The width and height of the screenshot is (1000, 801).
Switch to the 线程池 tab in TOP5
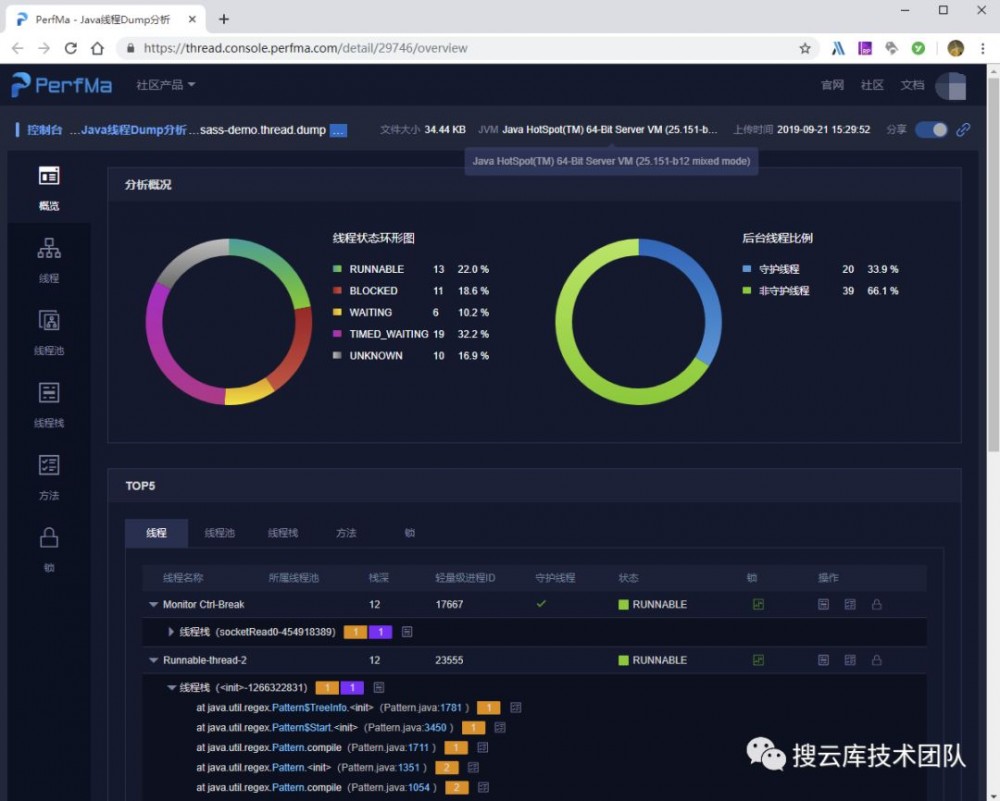(x=219, y=533)
